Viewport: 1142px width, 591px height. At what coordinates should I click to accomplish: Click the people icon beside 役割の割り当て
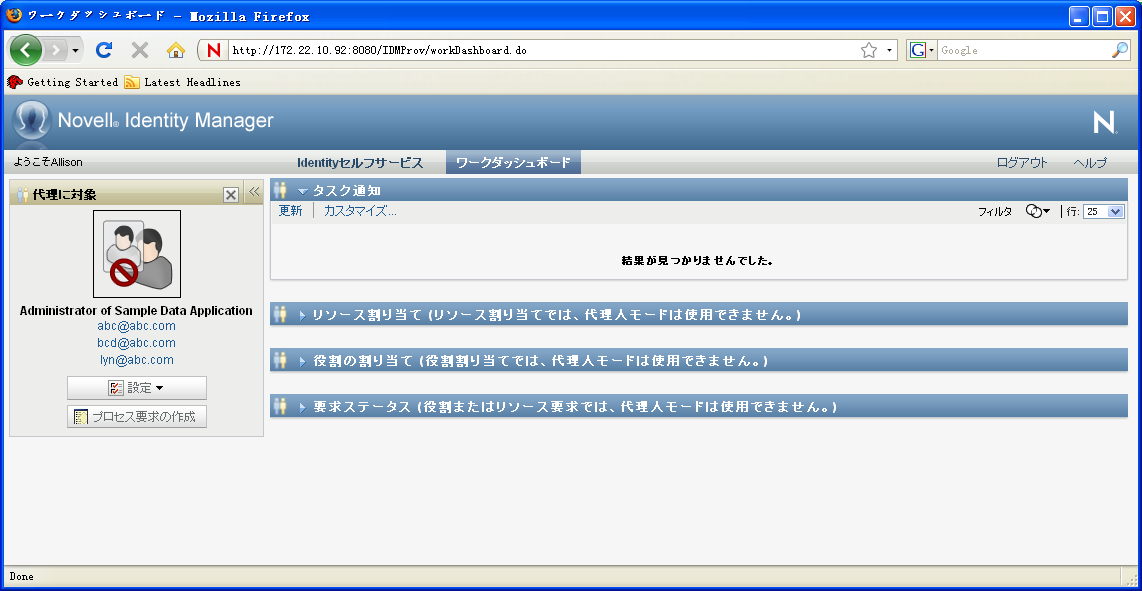pyautogui.click(x=280, y=360)
